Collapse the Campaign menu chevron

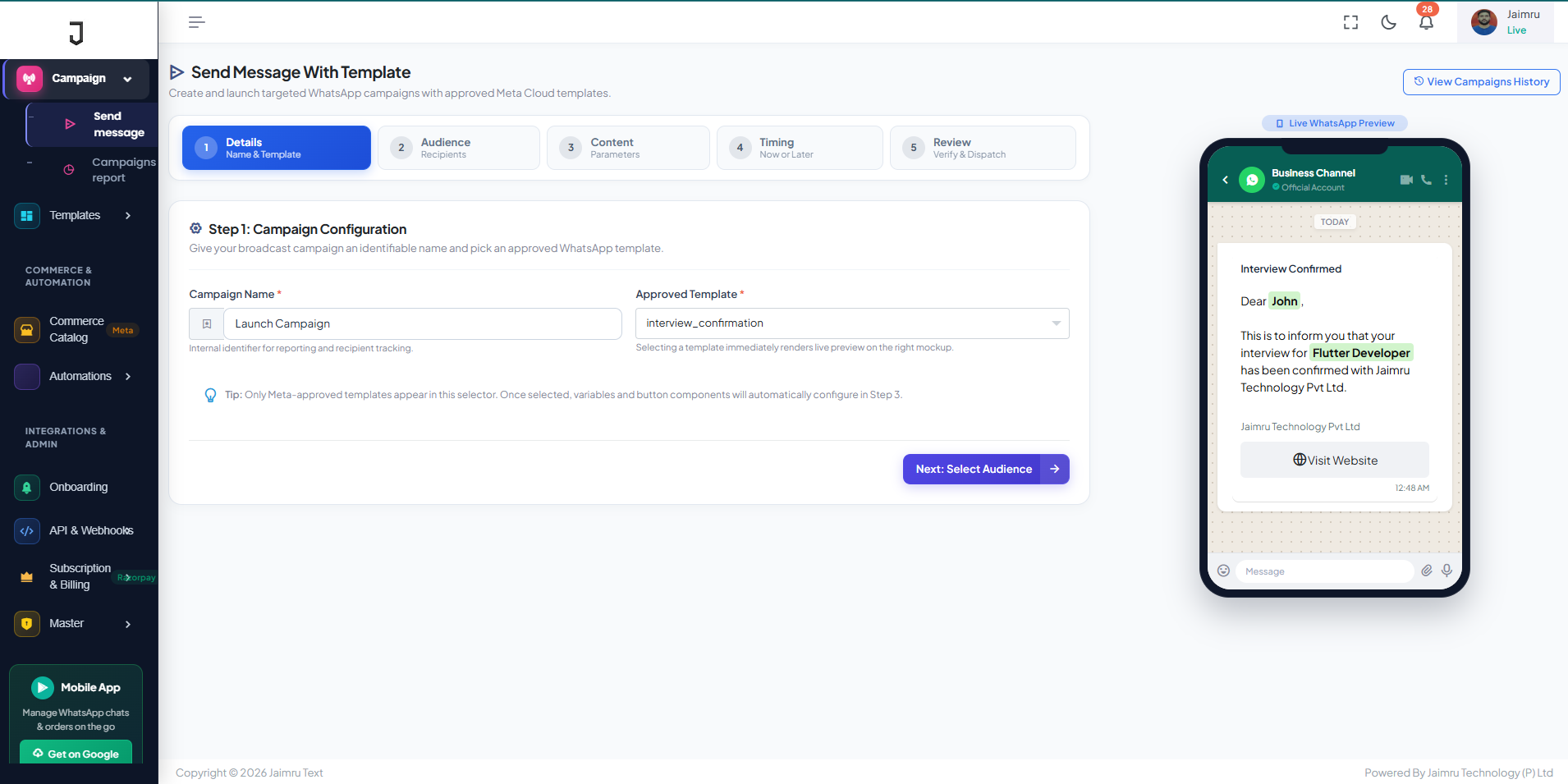(127, 79)
